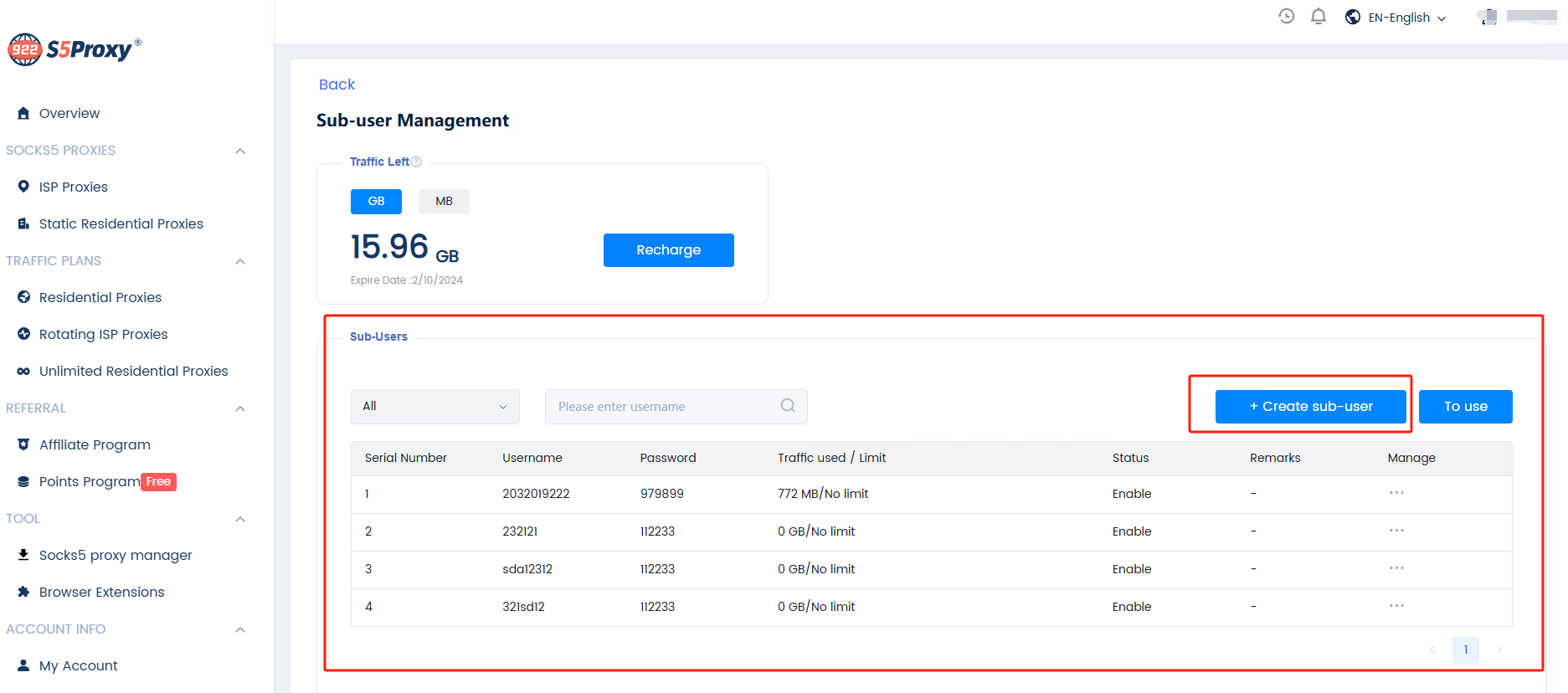Click the Traffic Left help icon
This screenshot has width=1568, height=693.
(416, 162)
